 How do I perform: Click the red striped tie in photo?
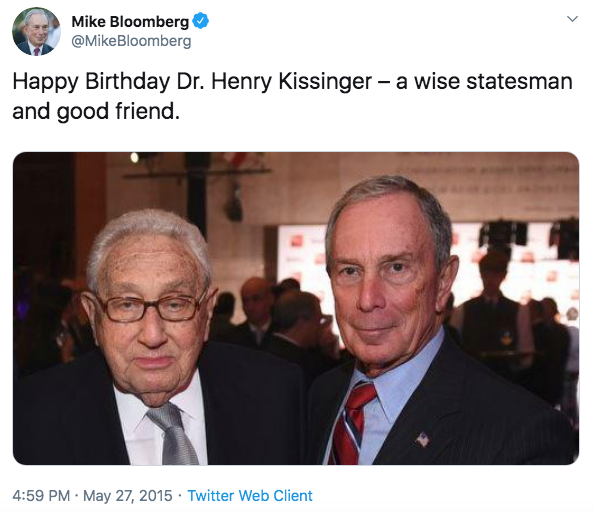(x=352, y=423)
